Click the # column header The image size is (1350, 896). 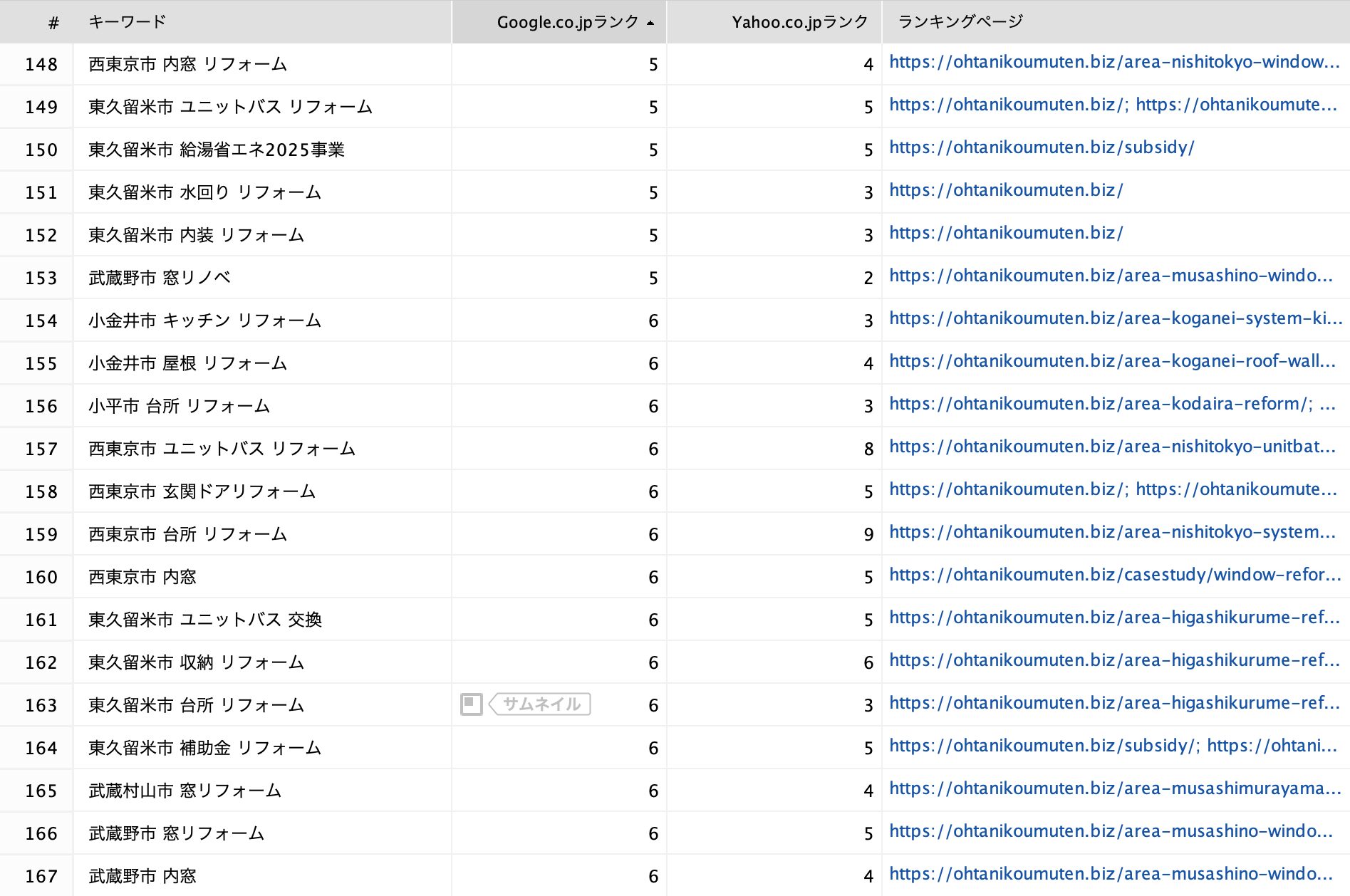(x=53, y=23)
